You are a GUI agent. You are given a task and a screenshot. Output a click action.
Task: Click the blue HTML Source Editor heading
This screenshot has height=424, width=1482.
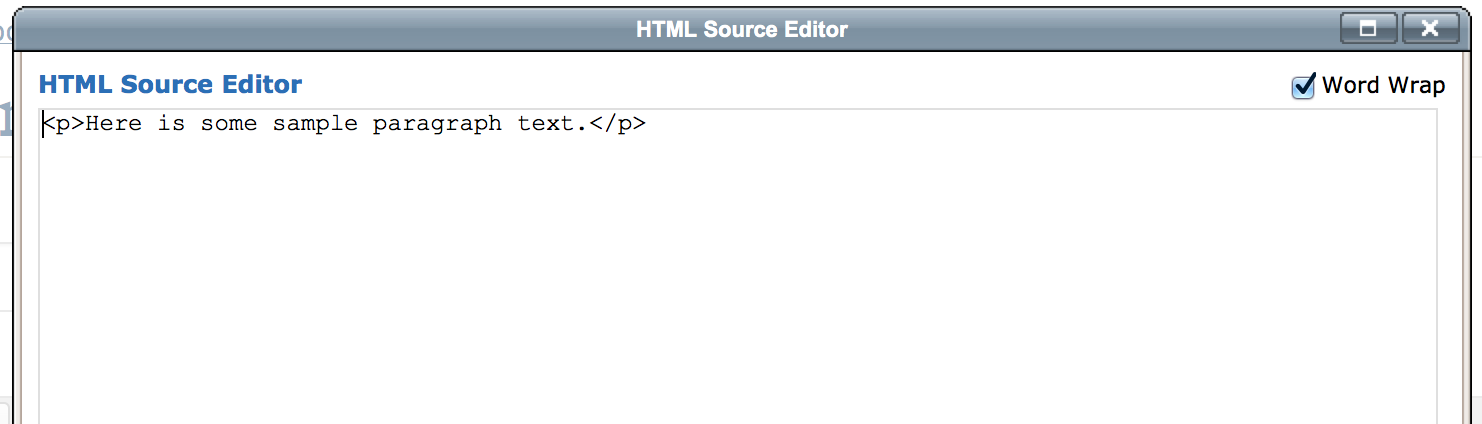pos(170,85)
